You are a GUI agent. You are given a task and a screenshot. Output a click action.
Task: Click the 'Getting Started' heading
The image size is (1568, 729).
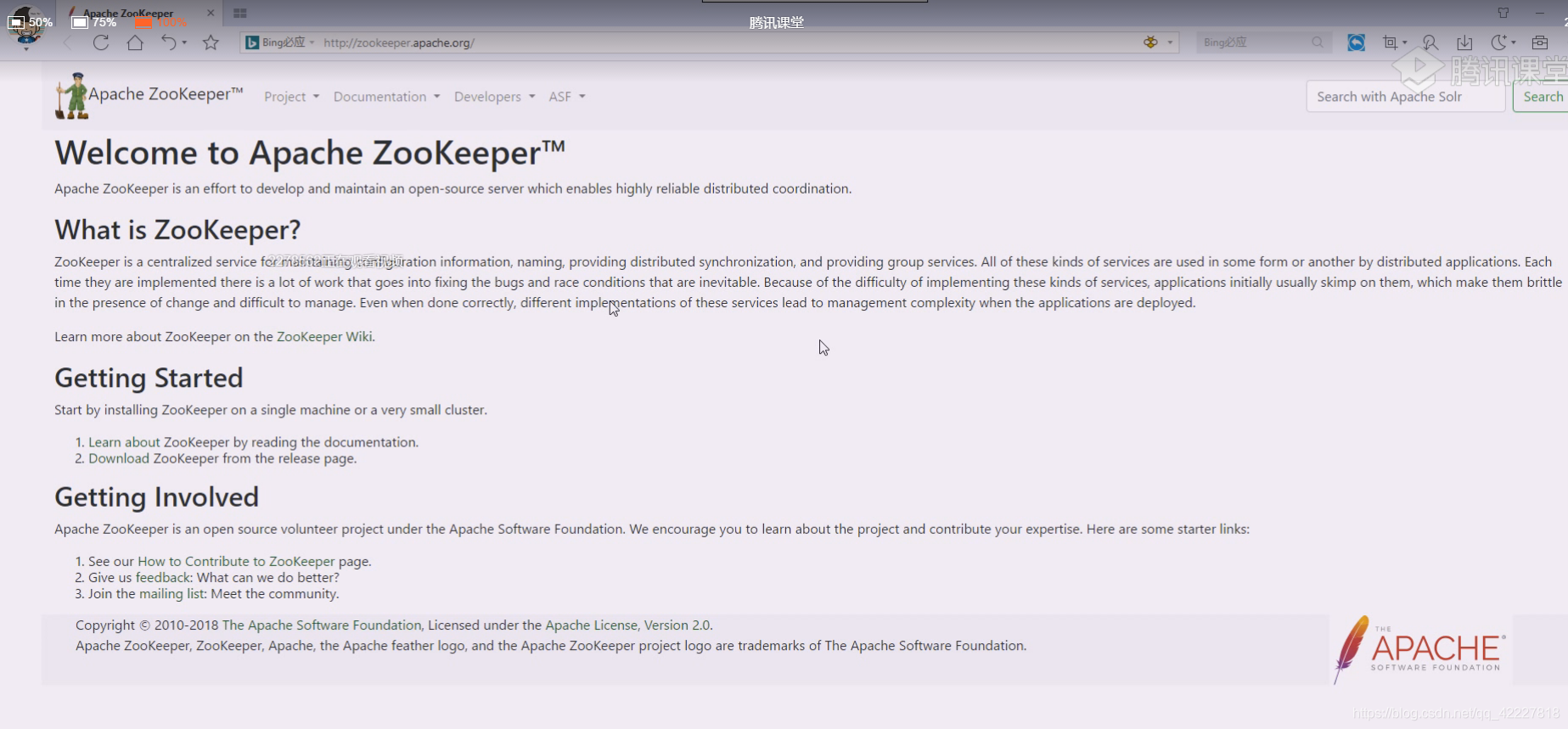pyautogui.click(x=149, y=378)
